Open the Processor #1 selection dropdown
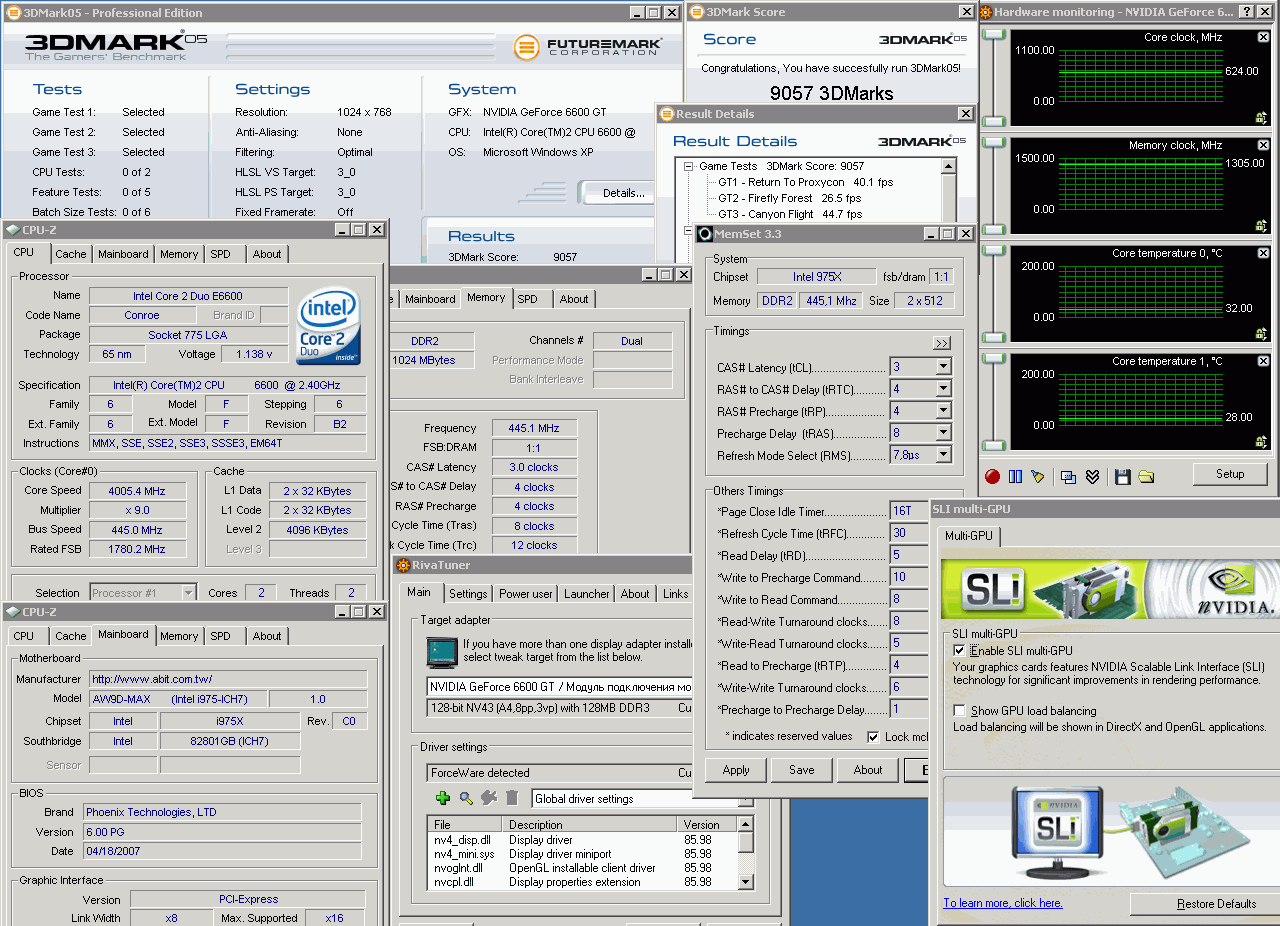 pos(187,593)
